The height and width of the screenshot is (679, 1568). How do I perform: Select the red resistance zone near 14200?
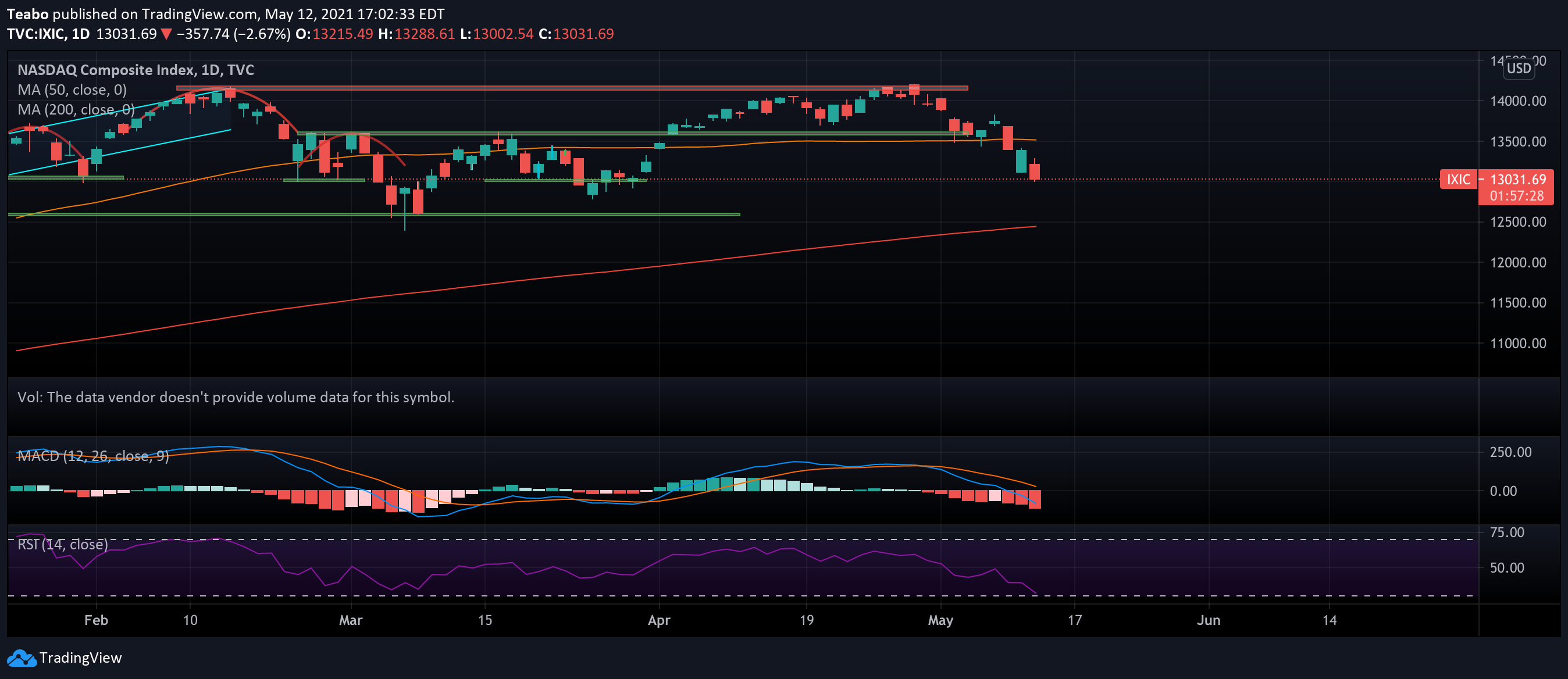(572, 88)
